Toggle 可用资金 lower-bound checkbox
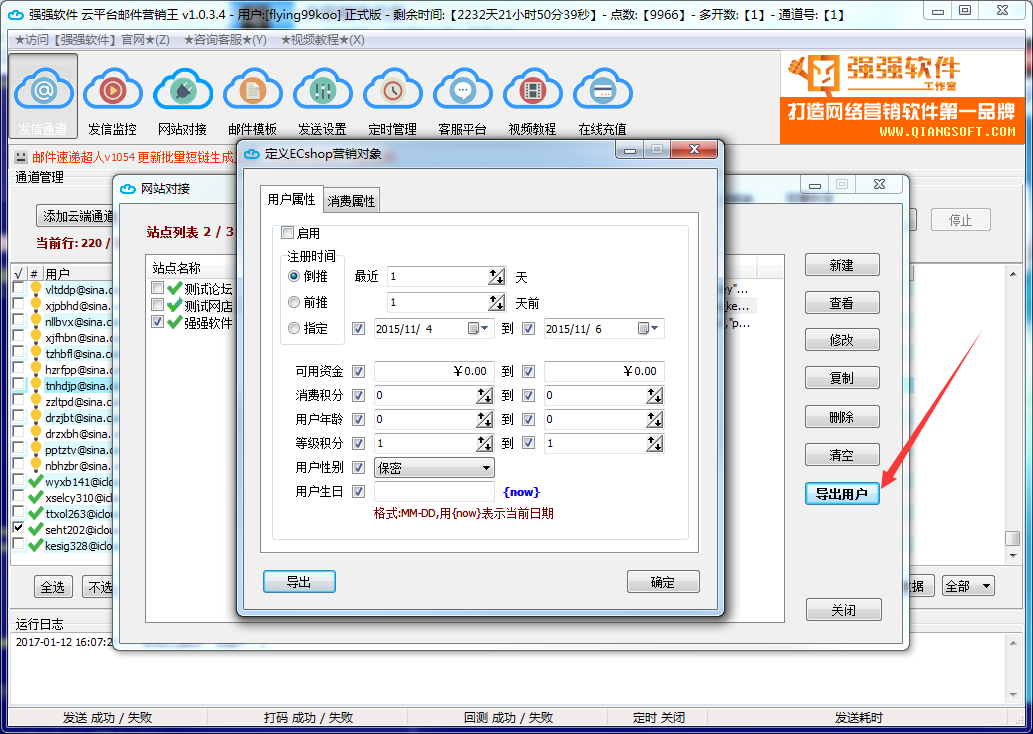This screenshot has height=734, width=1033. click(x=358, y=371)
